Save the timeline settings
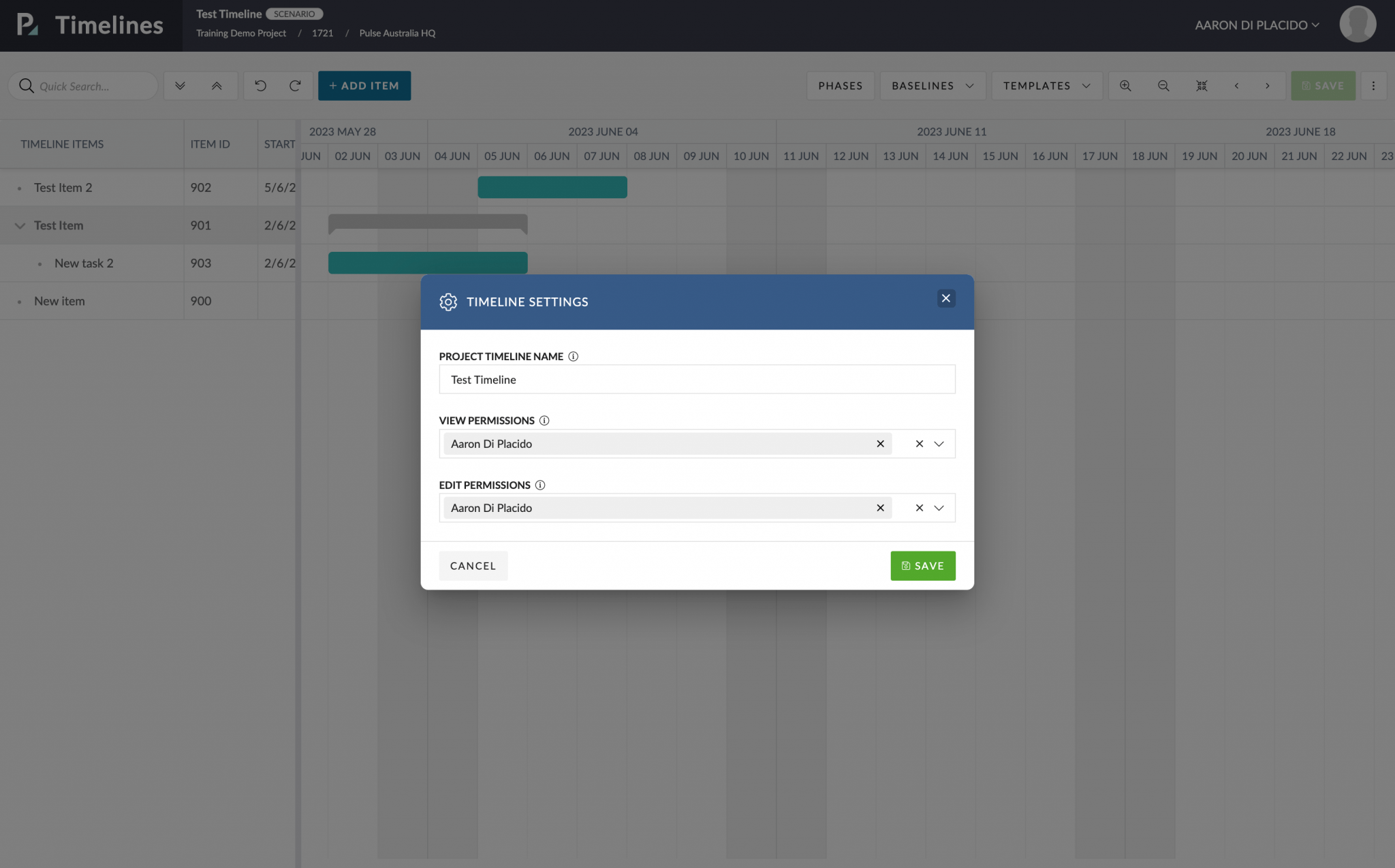Viewport: 1395px width, 868px height. point(922,566)
